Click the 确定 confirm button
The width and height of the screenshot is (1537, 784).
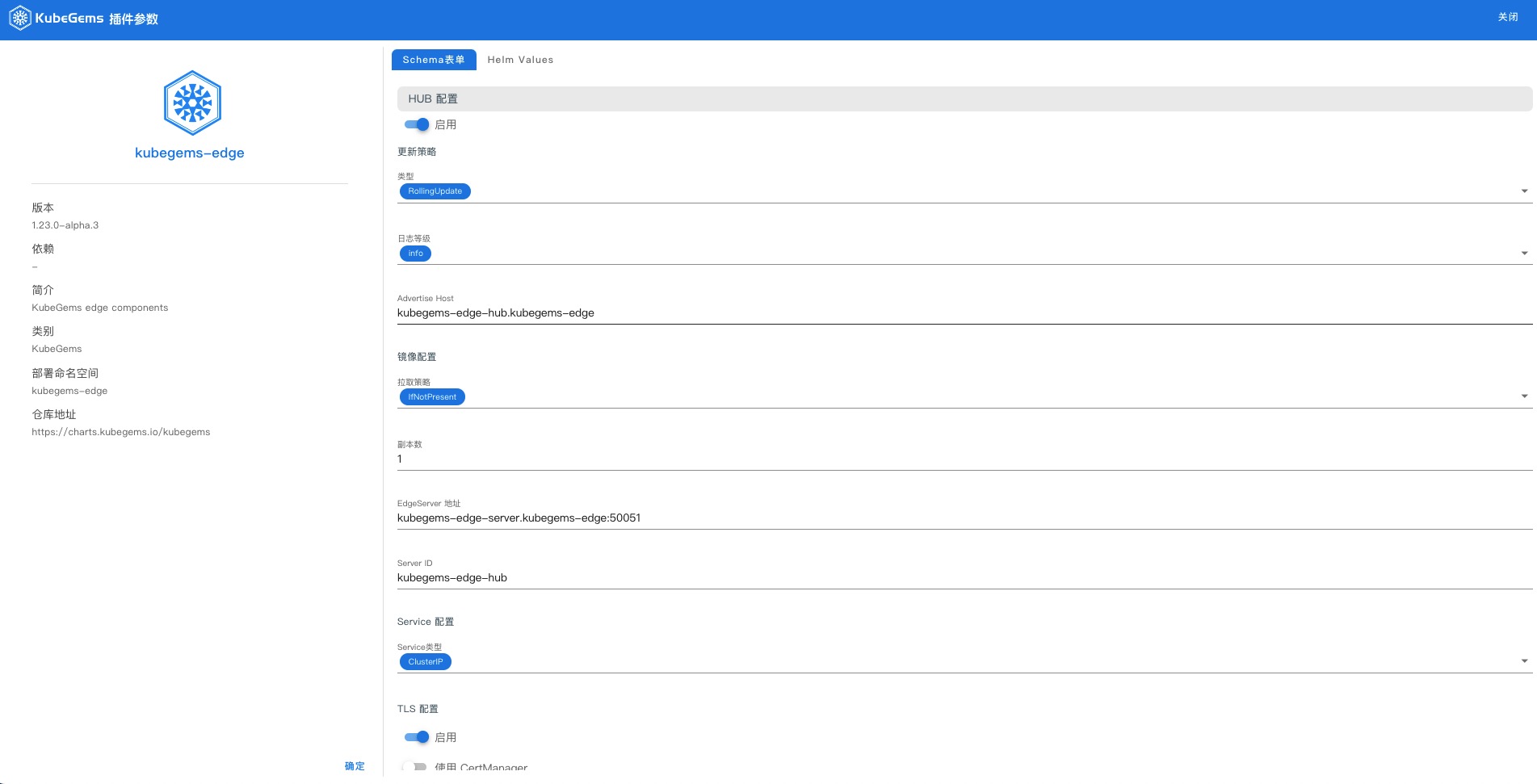355,766
